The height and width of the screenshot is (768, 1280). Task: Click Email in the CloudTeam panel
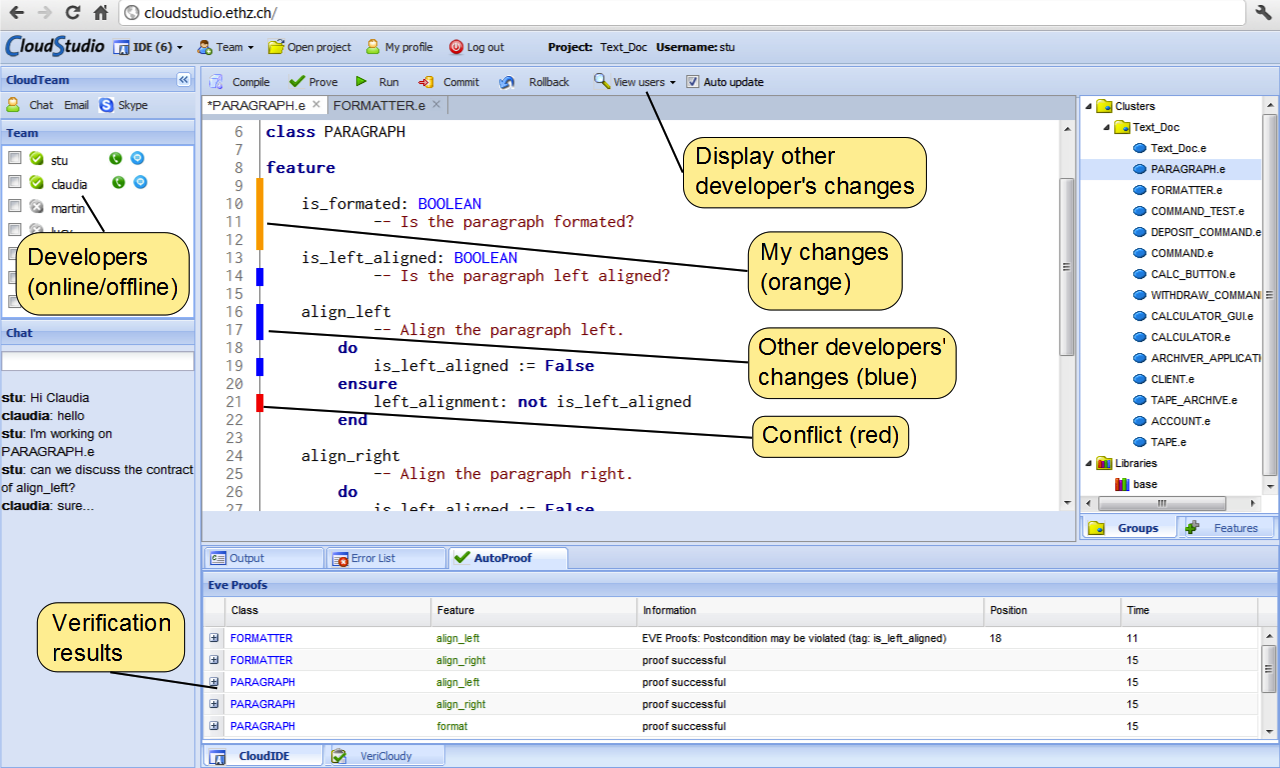click(x=76, y=105)
